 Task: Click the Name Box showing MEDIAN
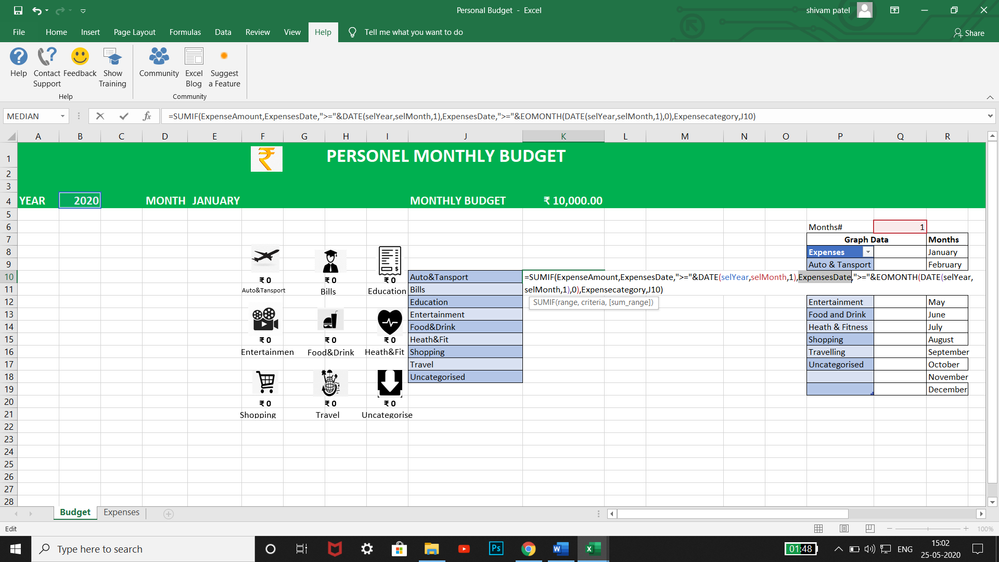click(31, 116)
